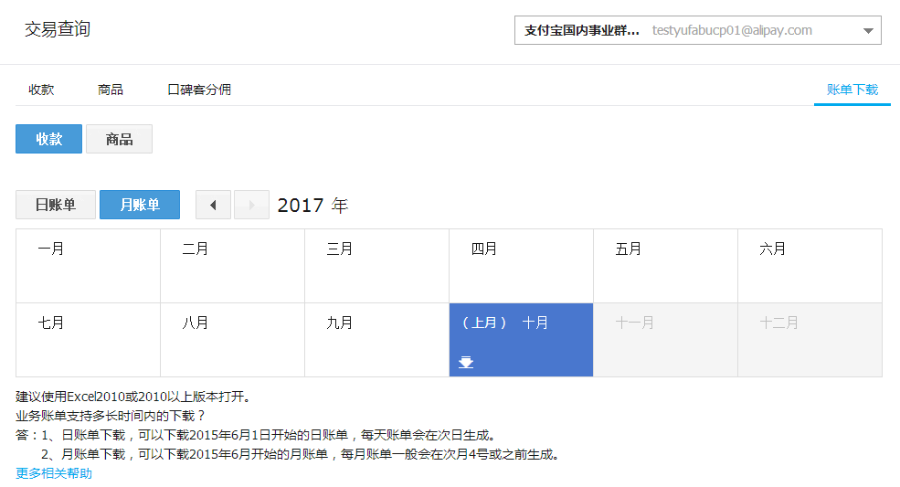This screenshot has height=487, width=900.
Task: Select 九月 cell
Action: coord(377,340)
